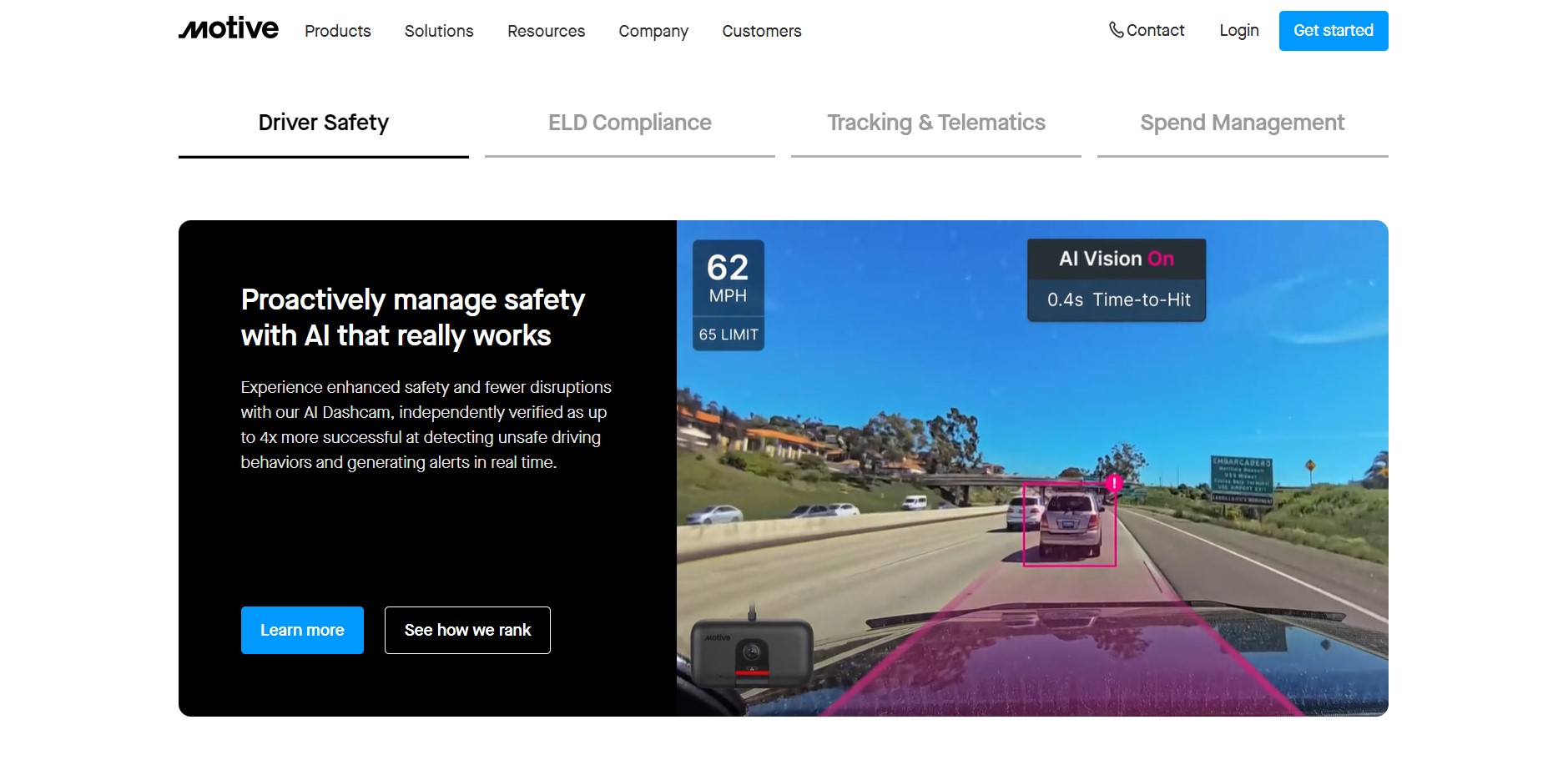Image resolution: width=1568 pixels, height=765 pixels.
Task: Click the 65 LIMIT speed badge
Action: (729, 335)
